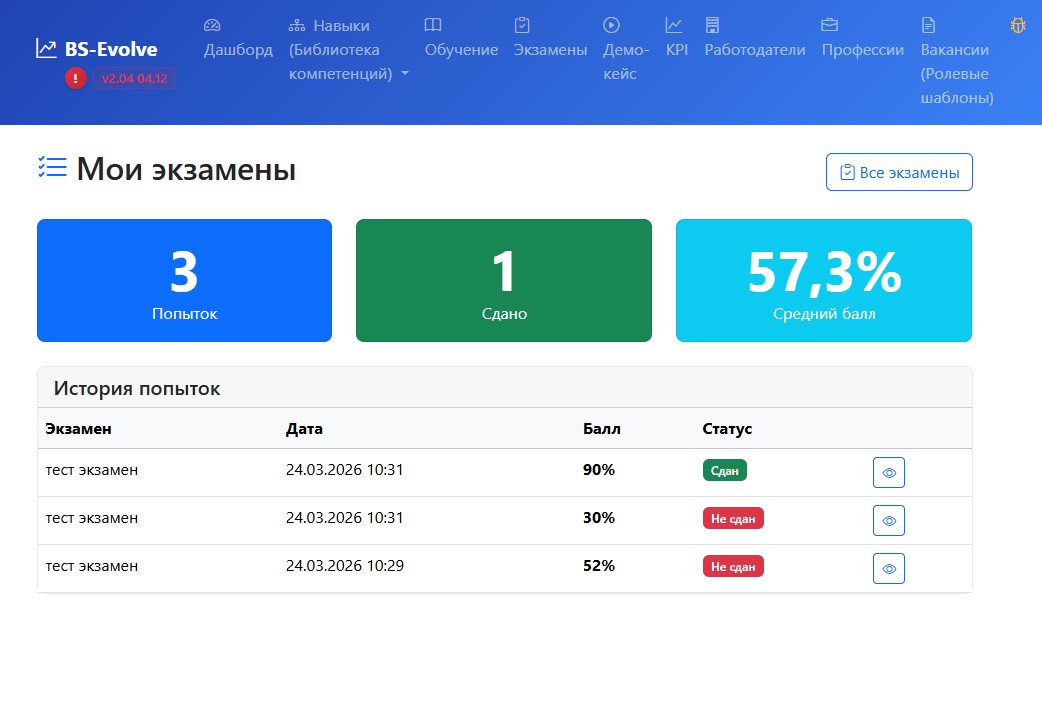This screenshot has width=1042, height=703.
Task: Click the Статус column header
Action: click(727, 429)
